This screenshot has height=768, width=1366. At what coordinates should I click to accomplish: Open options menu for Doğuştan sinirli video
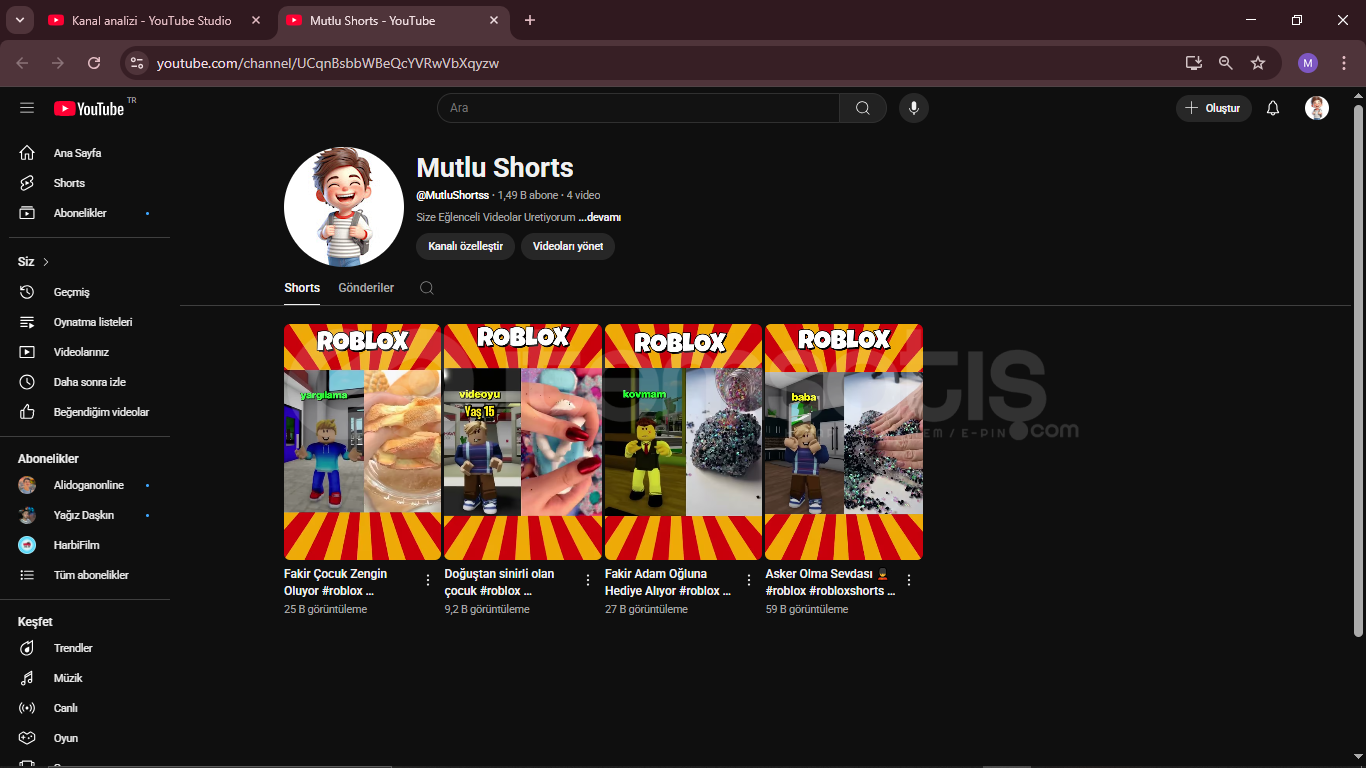coord(589,580)
